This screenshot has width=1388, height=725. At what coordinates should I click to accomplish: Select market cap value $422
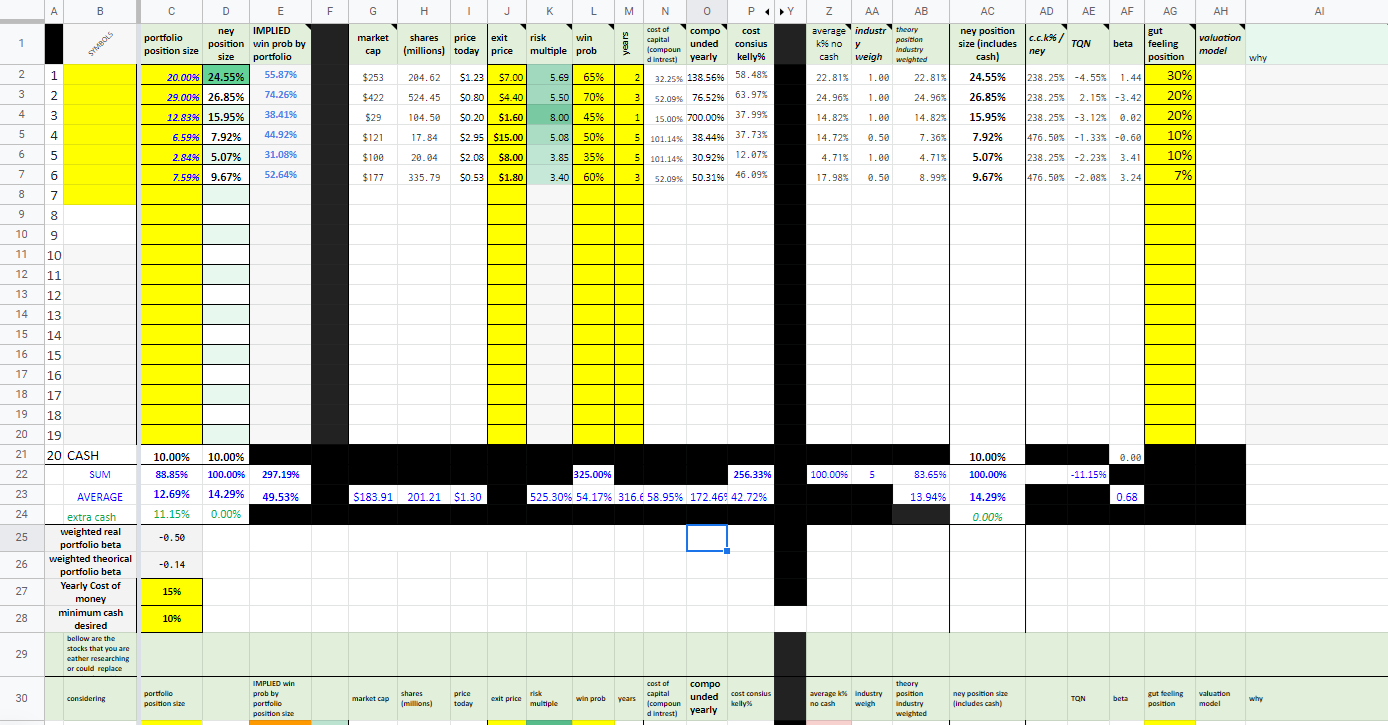(372, 96)
